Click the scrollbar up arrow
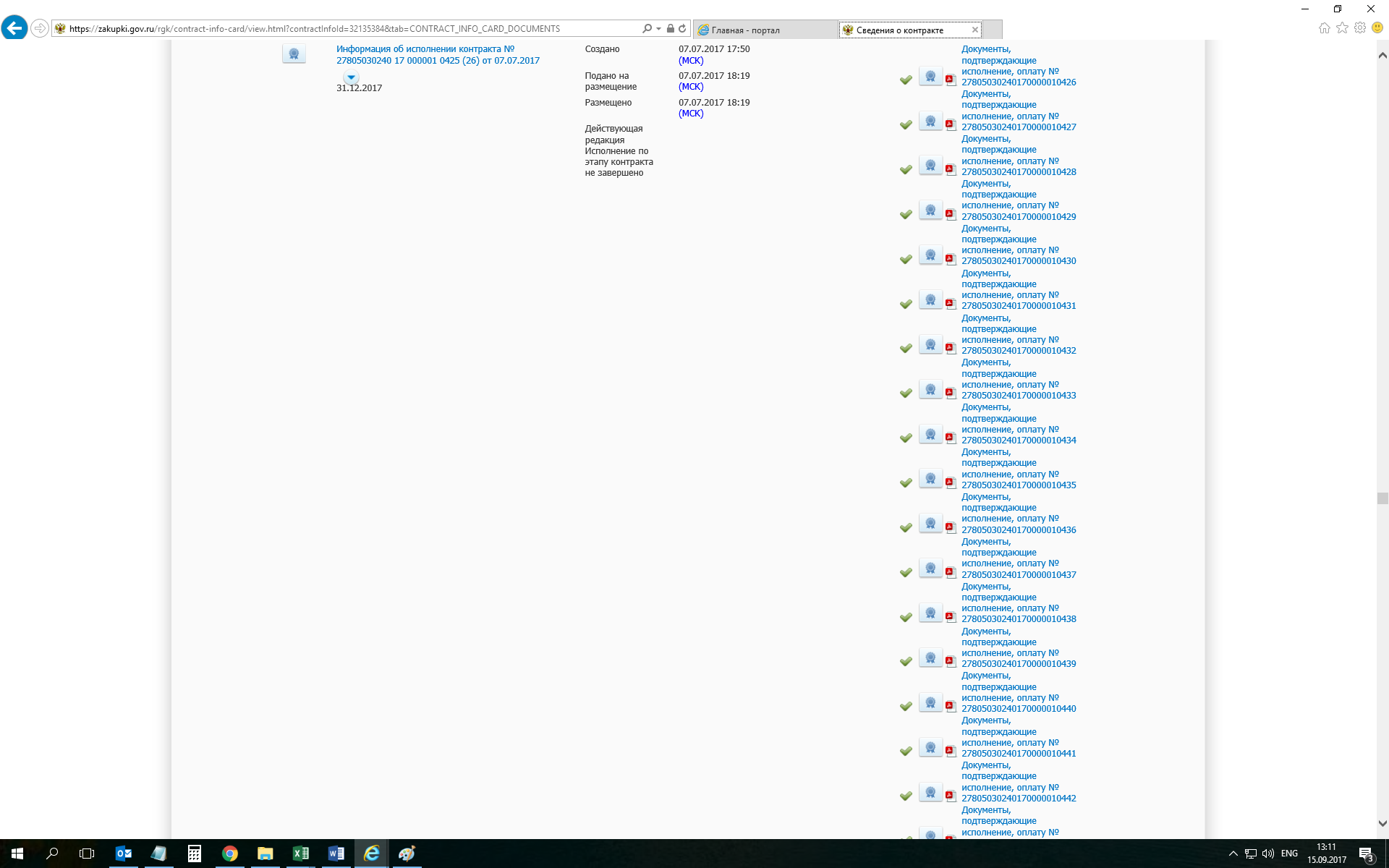This screenshot has height=868, width=1389. (1382, 55)
